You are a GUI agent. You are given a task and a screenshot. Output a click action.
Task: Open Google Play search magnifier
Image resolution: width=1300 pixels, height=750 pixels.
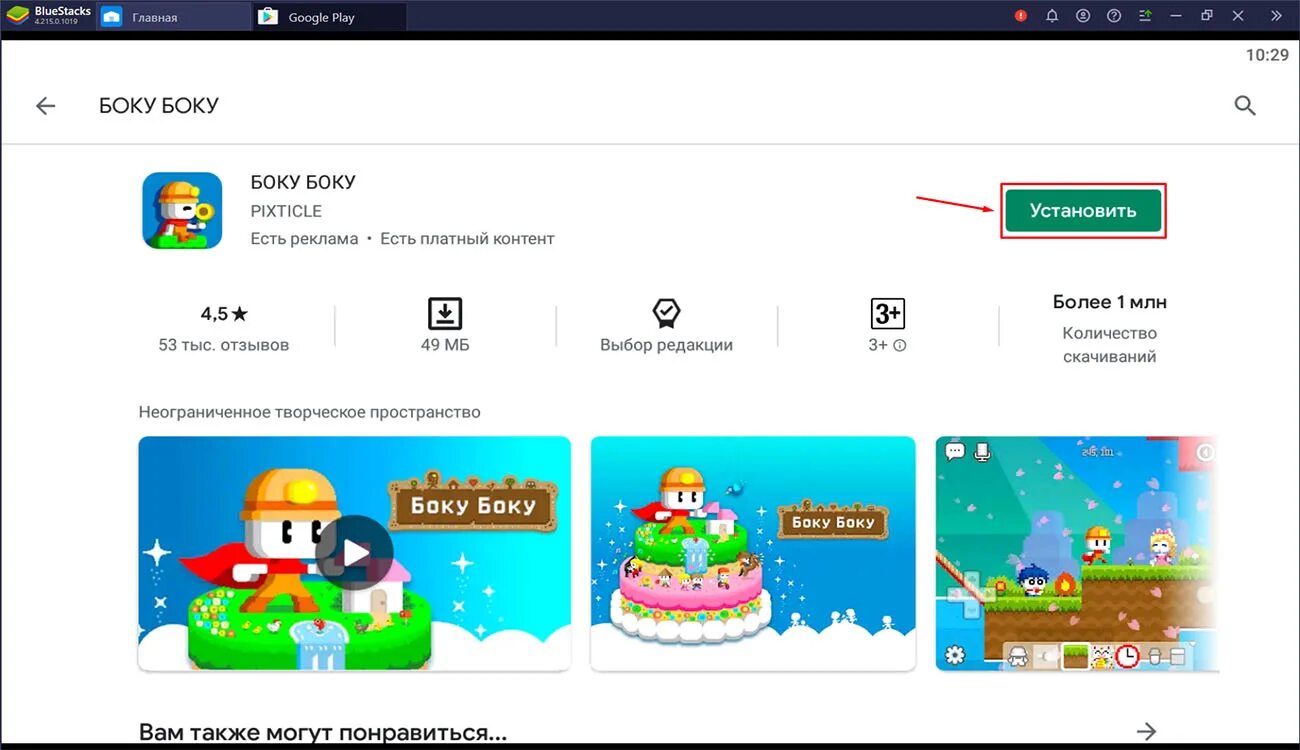pos(1245,106)
